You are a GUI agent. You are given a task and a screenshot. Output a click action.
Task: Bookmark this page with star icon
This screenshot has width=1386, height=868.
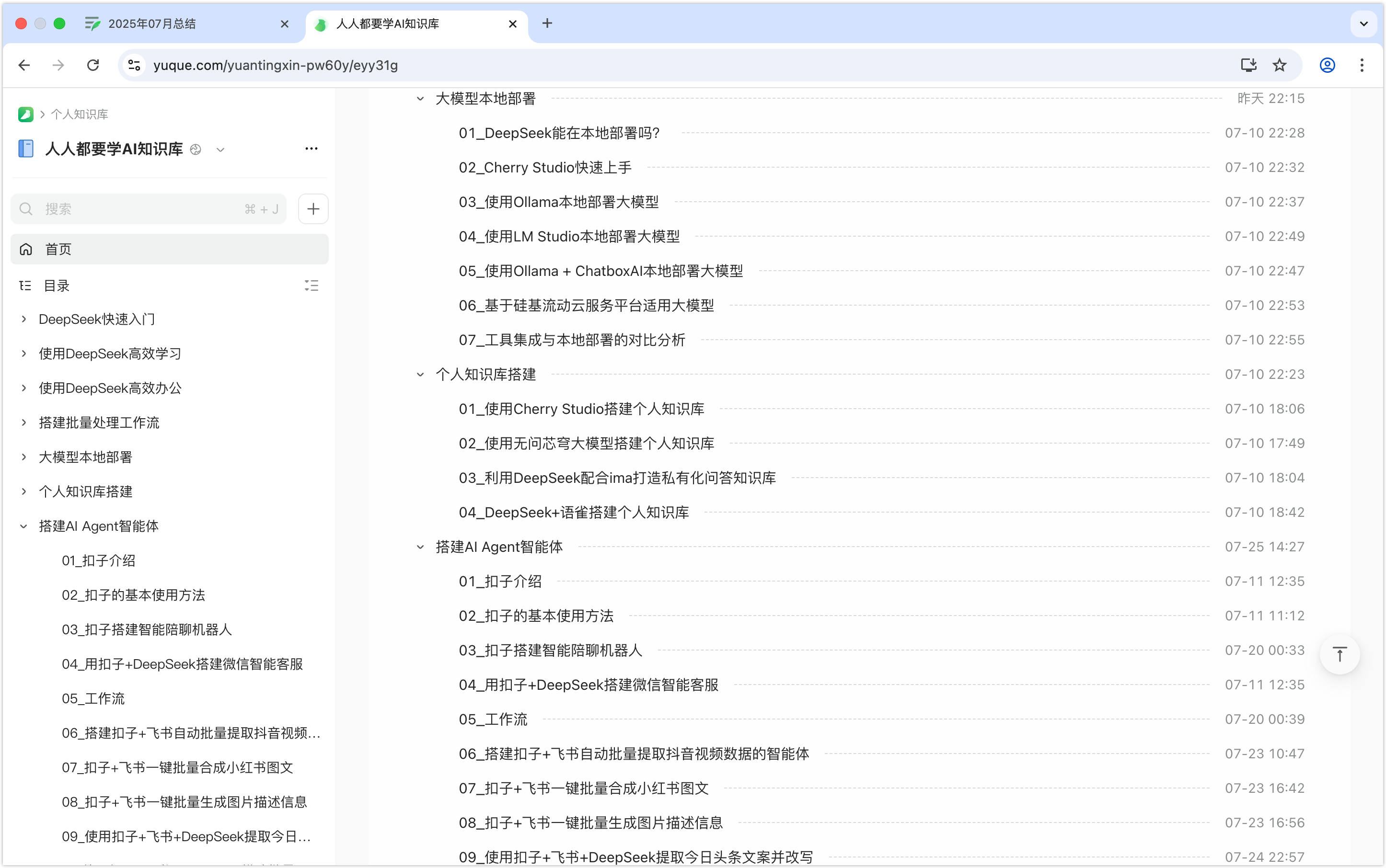pyautogui.click(x=1279, y=65)
